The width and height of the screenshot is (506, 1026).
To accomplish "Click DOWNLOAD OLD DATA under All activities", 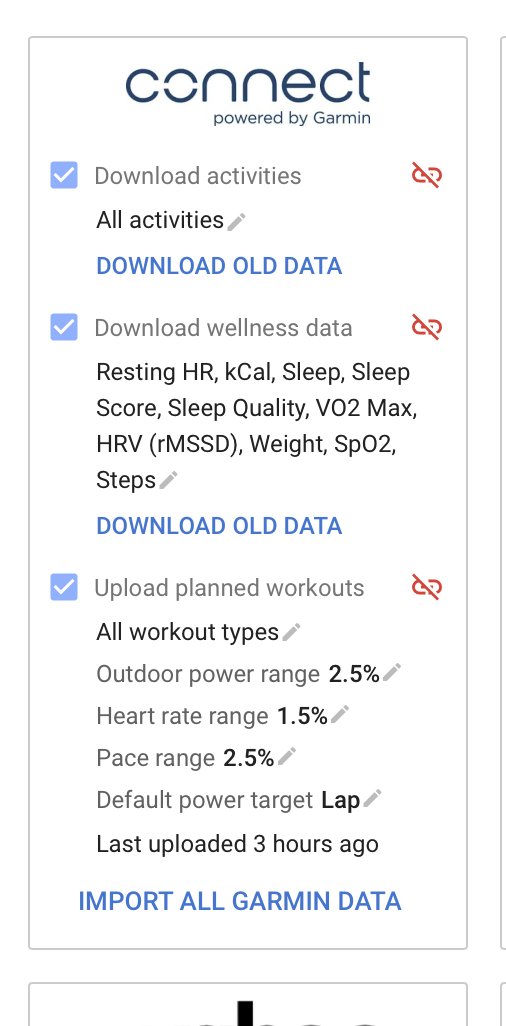I will (x=219, y=266).
